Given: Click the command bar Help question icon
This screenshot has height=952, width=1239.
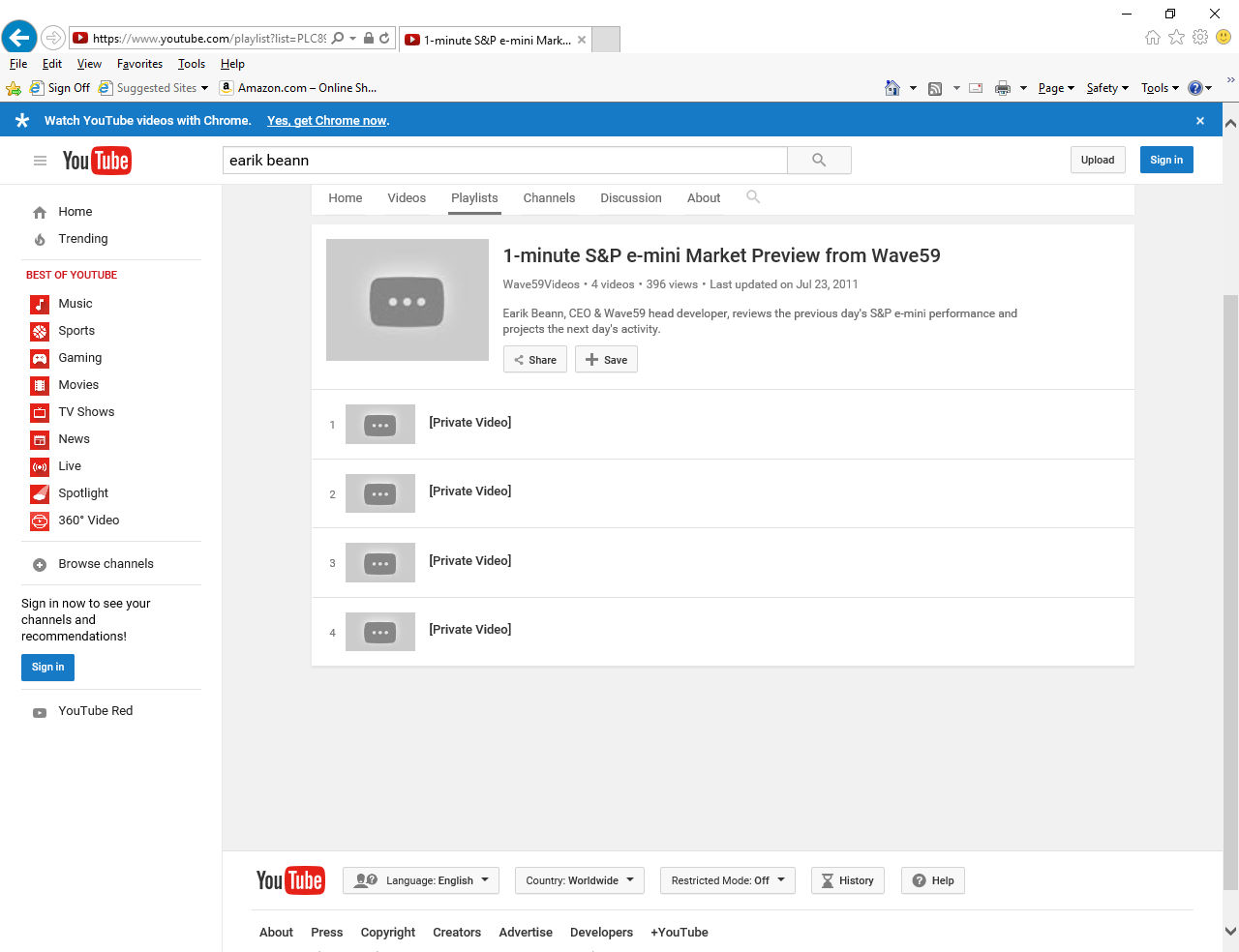Looking at the screenshot, I should click(x=1195, y=88).
